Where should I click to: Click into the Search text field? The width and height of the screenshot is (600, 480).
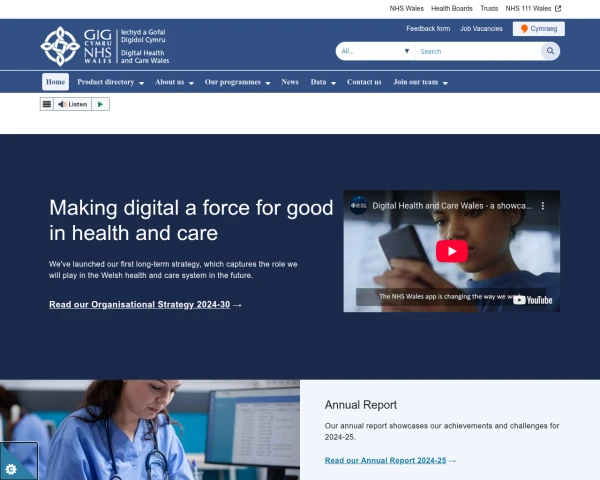475,51
